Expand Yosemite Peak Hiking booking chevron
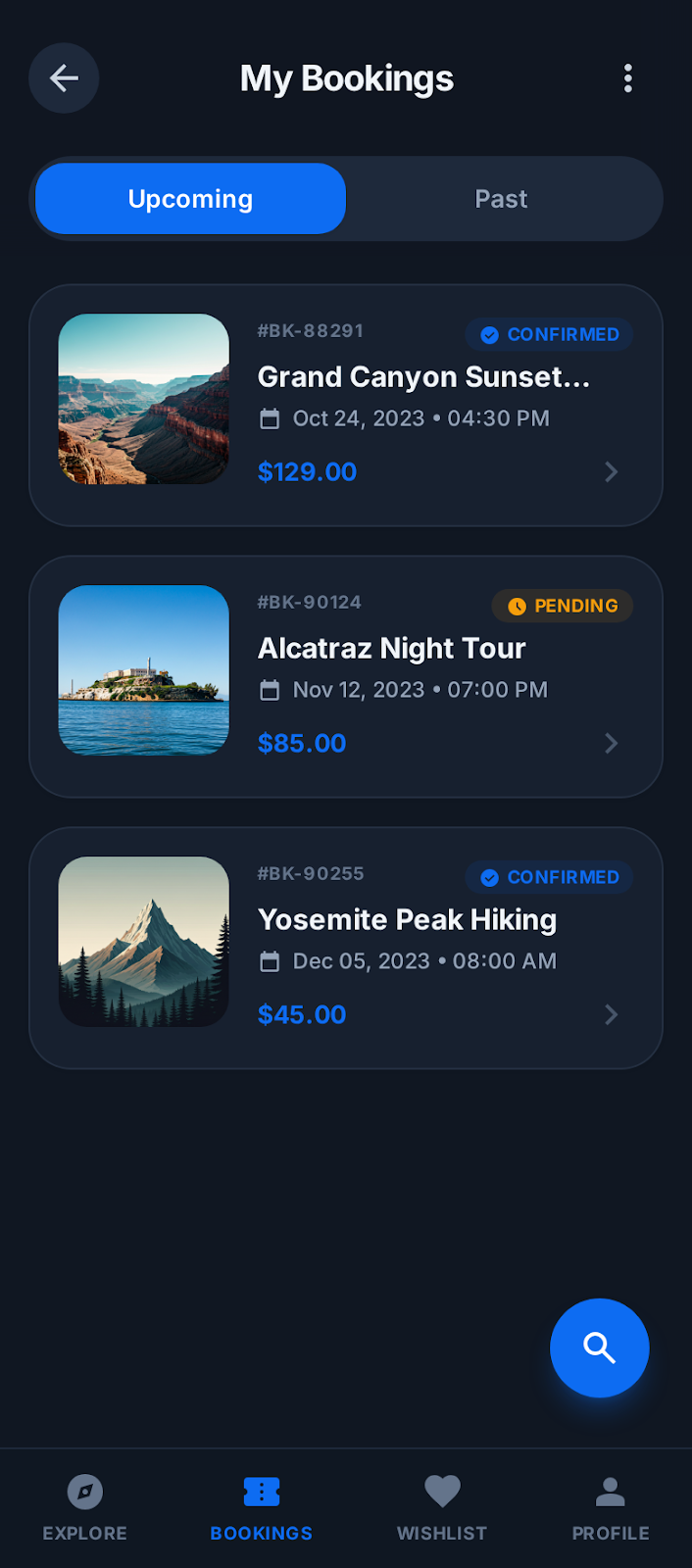 pyautogui.click(x=612, y=1015)
